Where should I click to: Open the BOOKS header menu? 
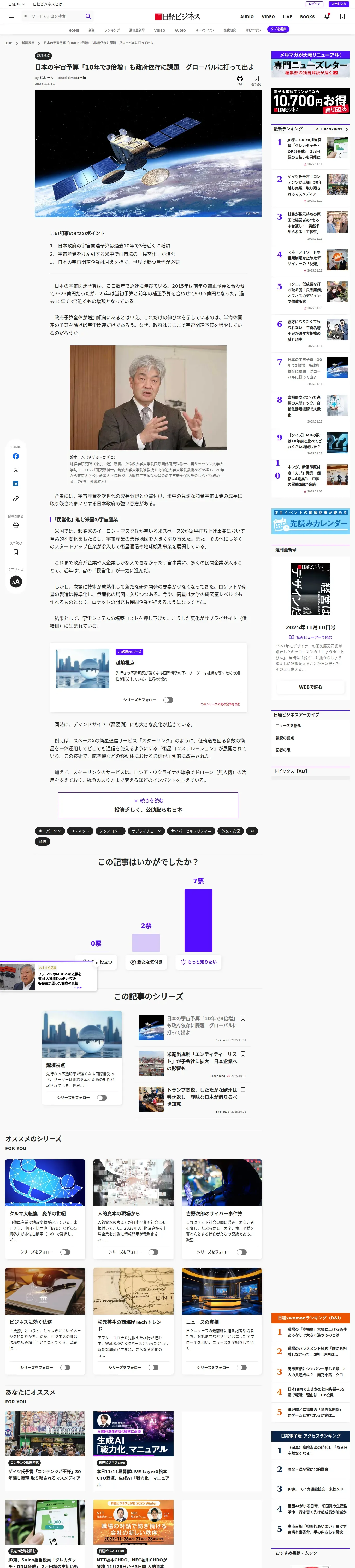[x=307, y=16]
